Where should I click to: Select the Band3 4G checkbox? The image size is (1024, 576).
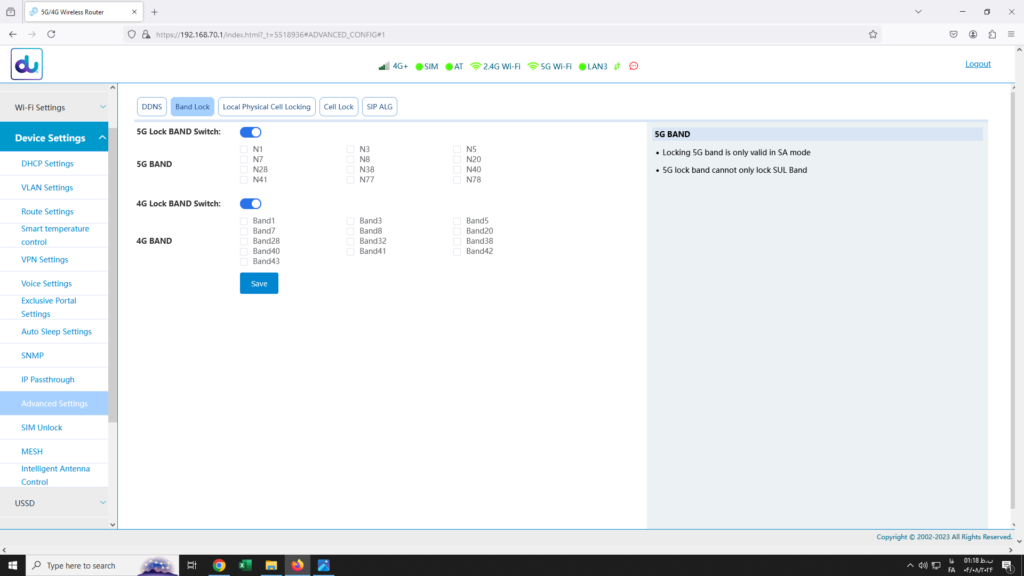coord(351,221)
